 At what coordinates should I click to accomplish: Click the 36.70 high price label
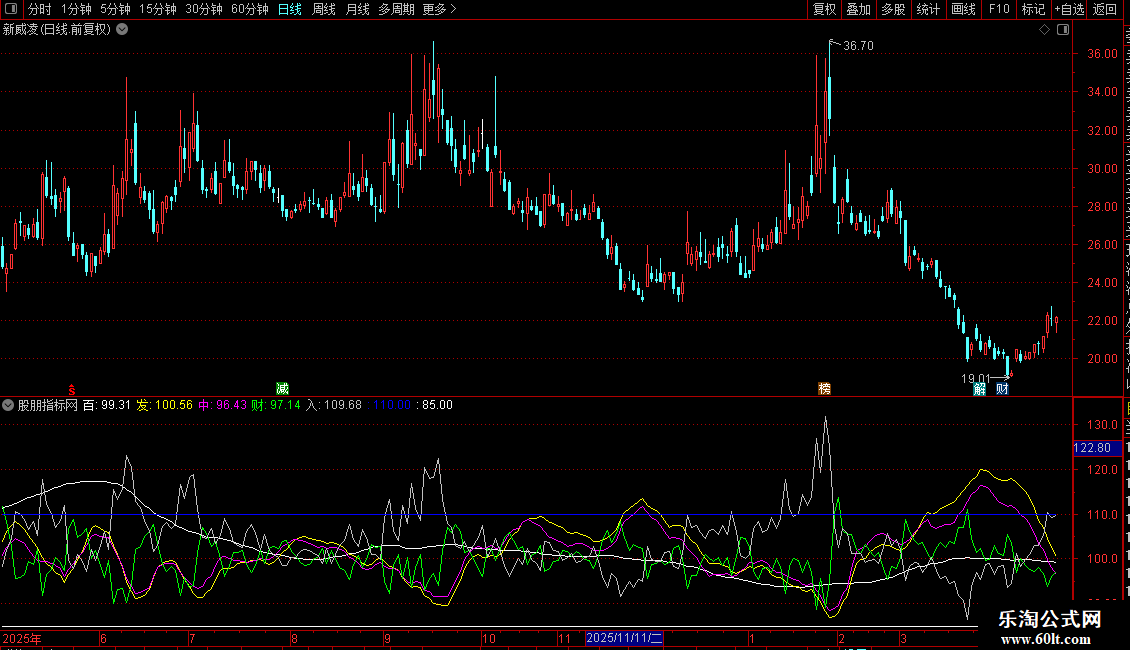(858, 45)
